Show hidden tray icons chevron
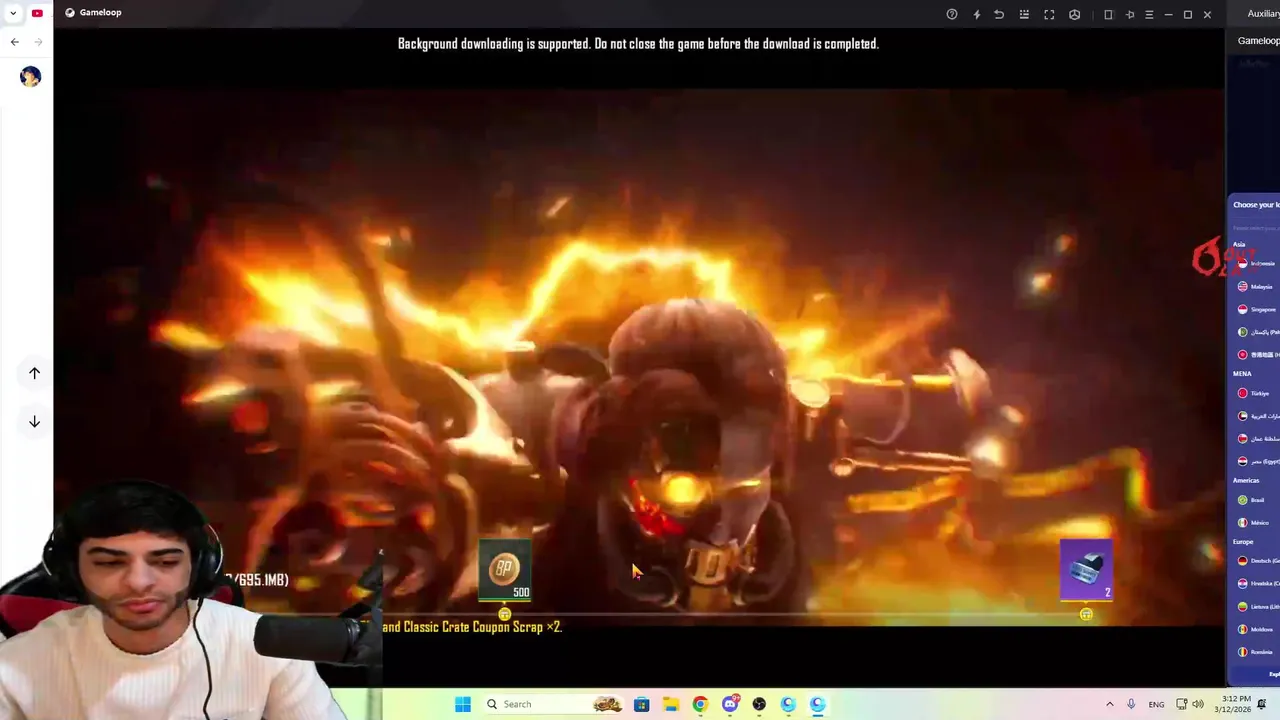 point(1109,704)
